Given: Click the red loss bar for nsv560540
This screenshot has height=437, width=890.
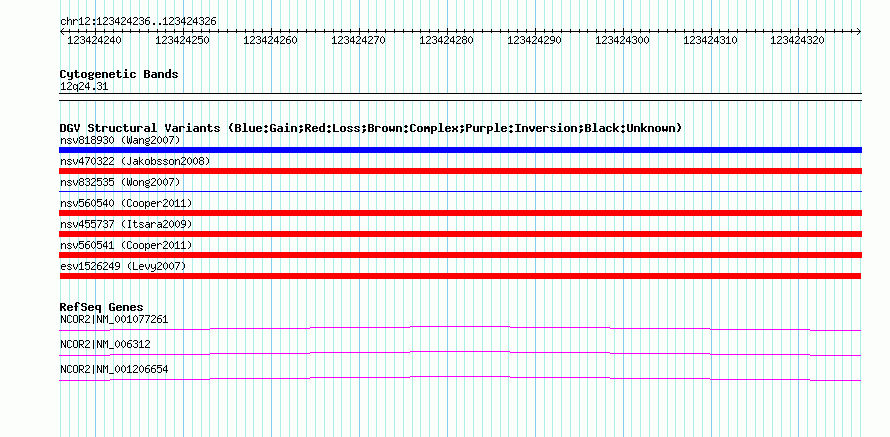Looking at the screenshot, I should (x=460, y=213).
